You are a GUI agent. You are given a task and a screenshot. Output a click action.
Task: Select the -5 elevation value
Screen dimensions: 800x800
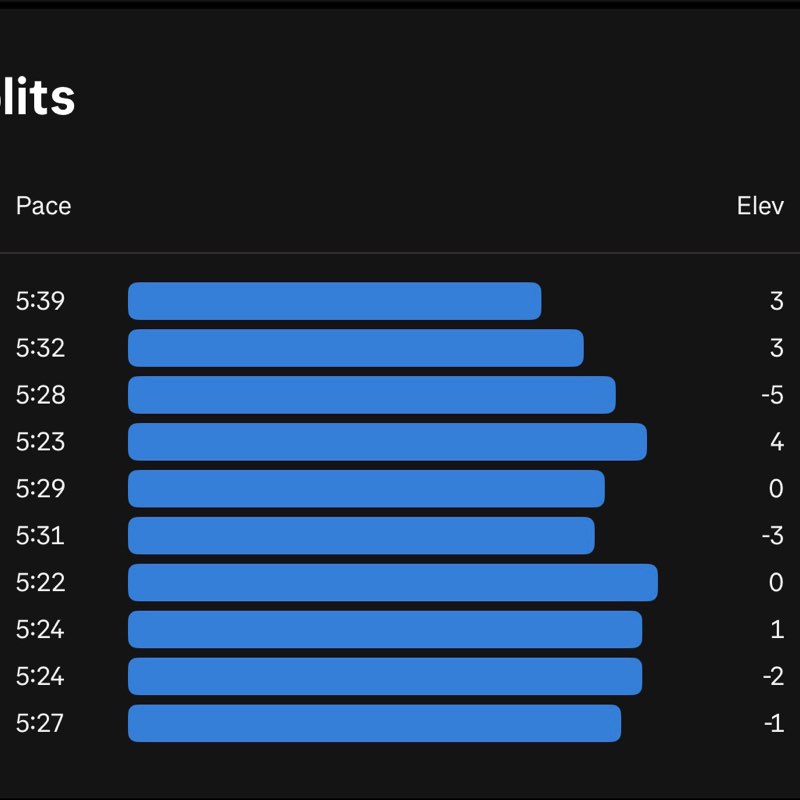click(x=772, y=395)
